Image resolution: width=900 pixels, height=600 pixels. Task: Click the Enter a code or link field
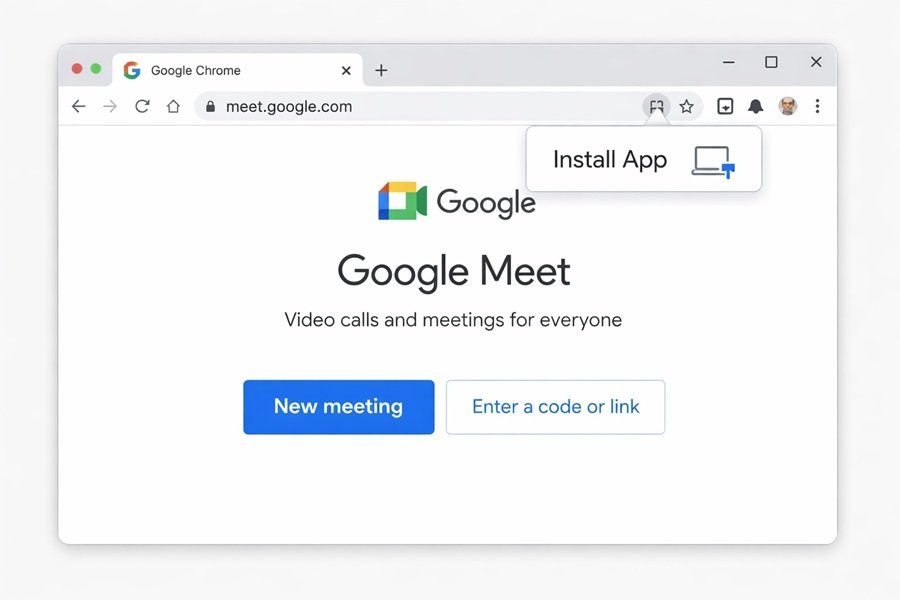pyautogui.click(x=555, y=407)
